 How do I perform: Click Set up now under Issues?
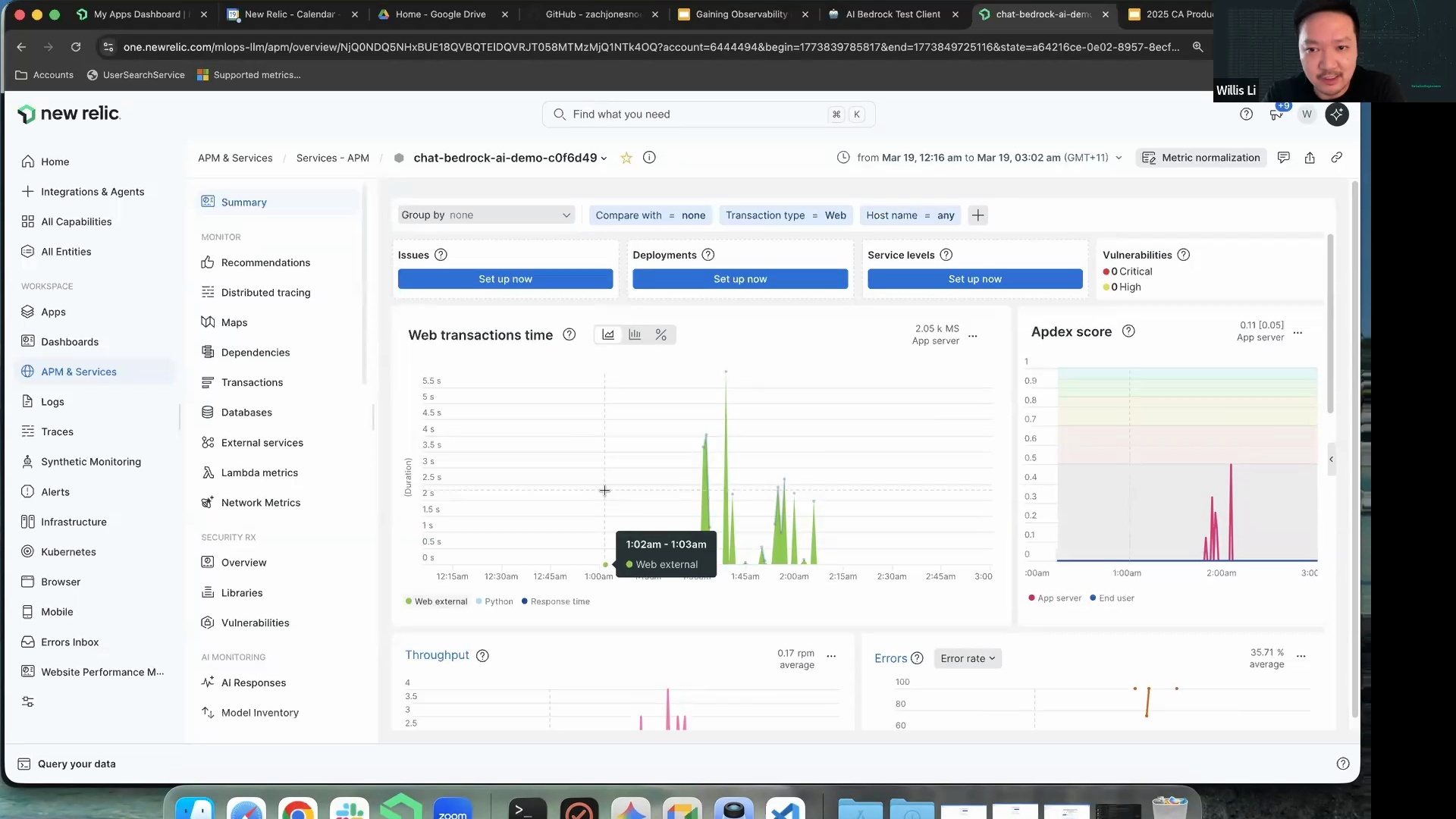coord(505,279)
